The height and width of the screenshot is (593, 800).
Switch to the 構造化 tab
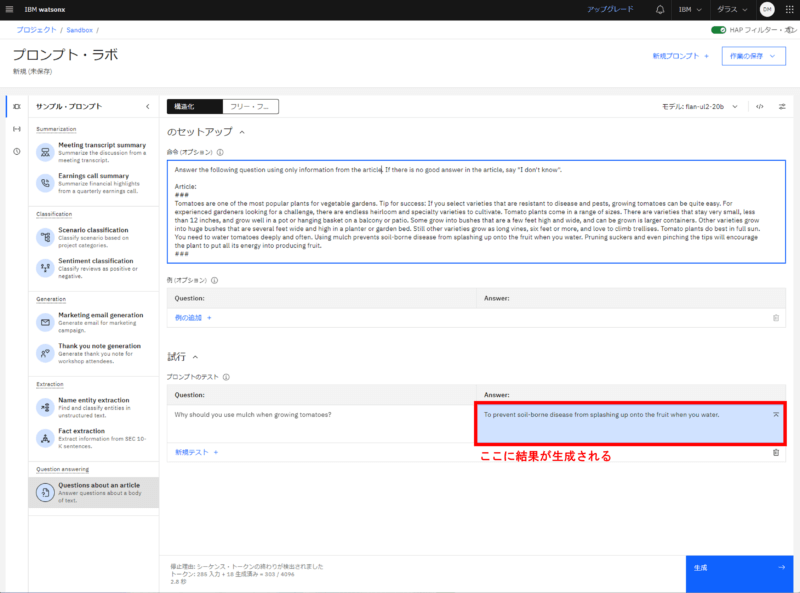click(194, 107)
